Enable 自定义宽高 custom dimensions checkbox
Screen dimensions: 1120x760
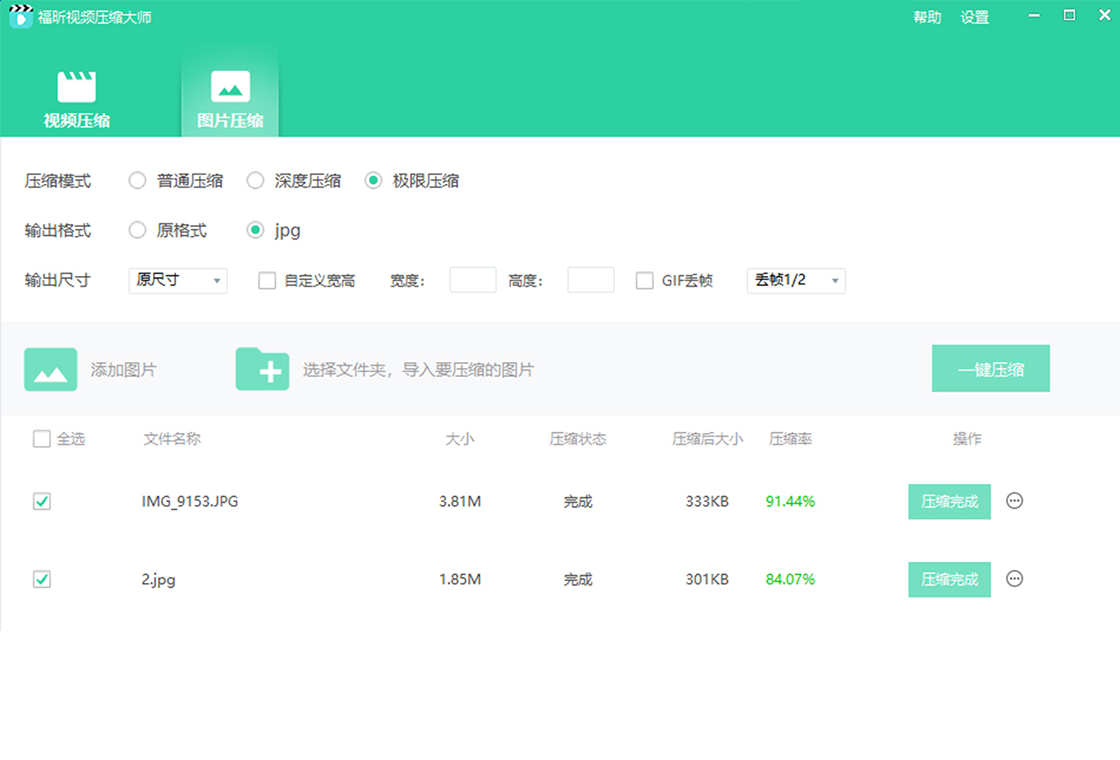pos(267,280)
